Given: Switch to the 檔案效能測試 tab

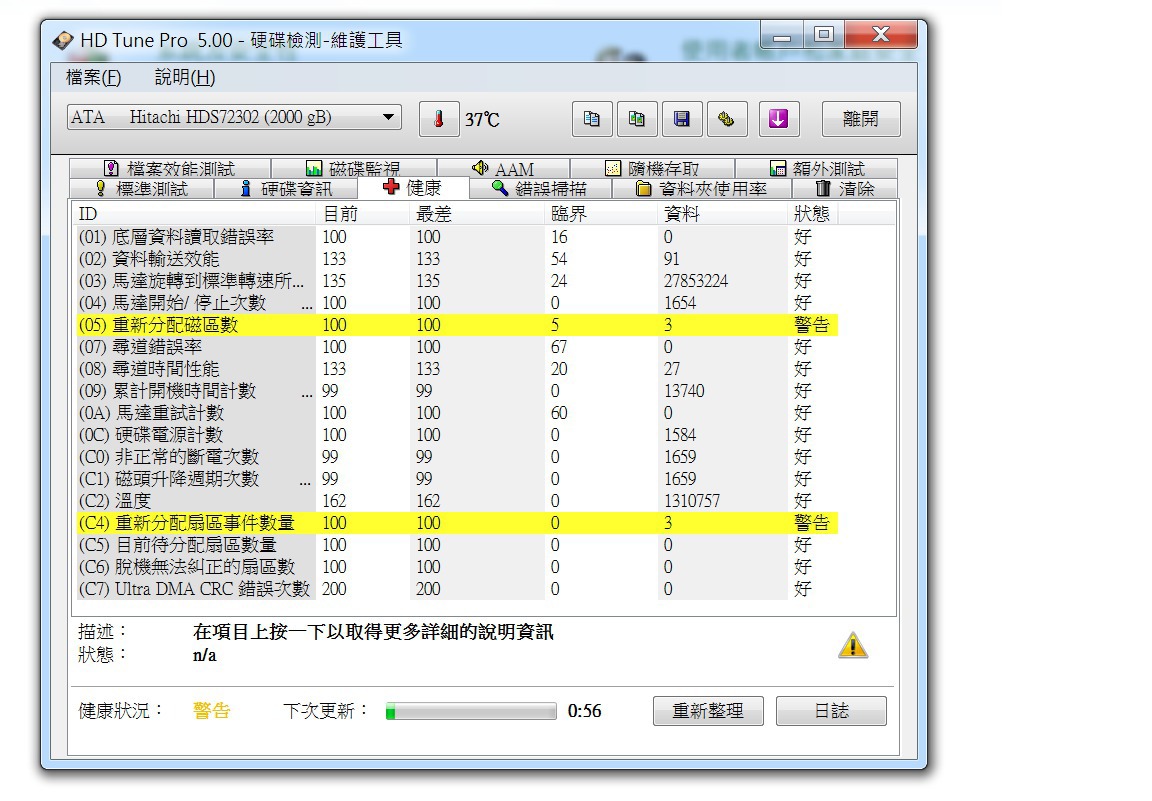Looking at the screenshot, I should [x=170, y=168].
